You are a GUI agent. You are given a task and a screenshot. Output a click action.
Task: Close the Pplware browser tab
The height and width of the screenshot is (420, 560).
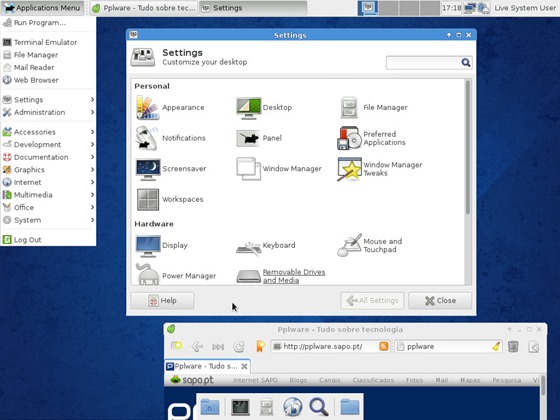click(244, 366)
